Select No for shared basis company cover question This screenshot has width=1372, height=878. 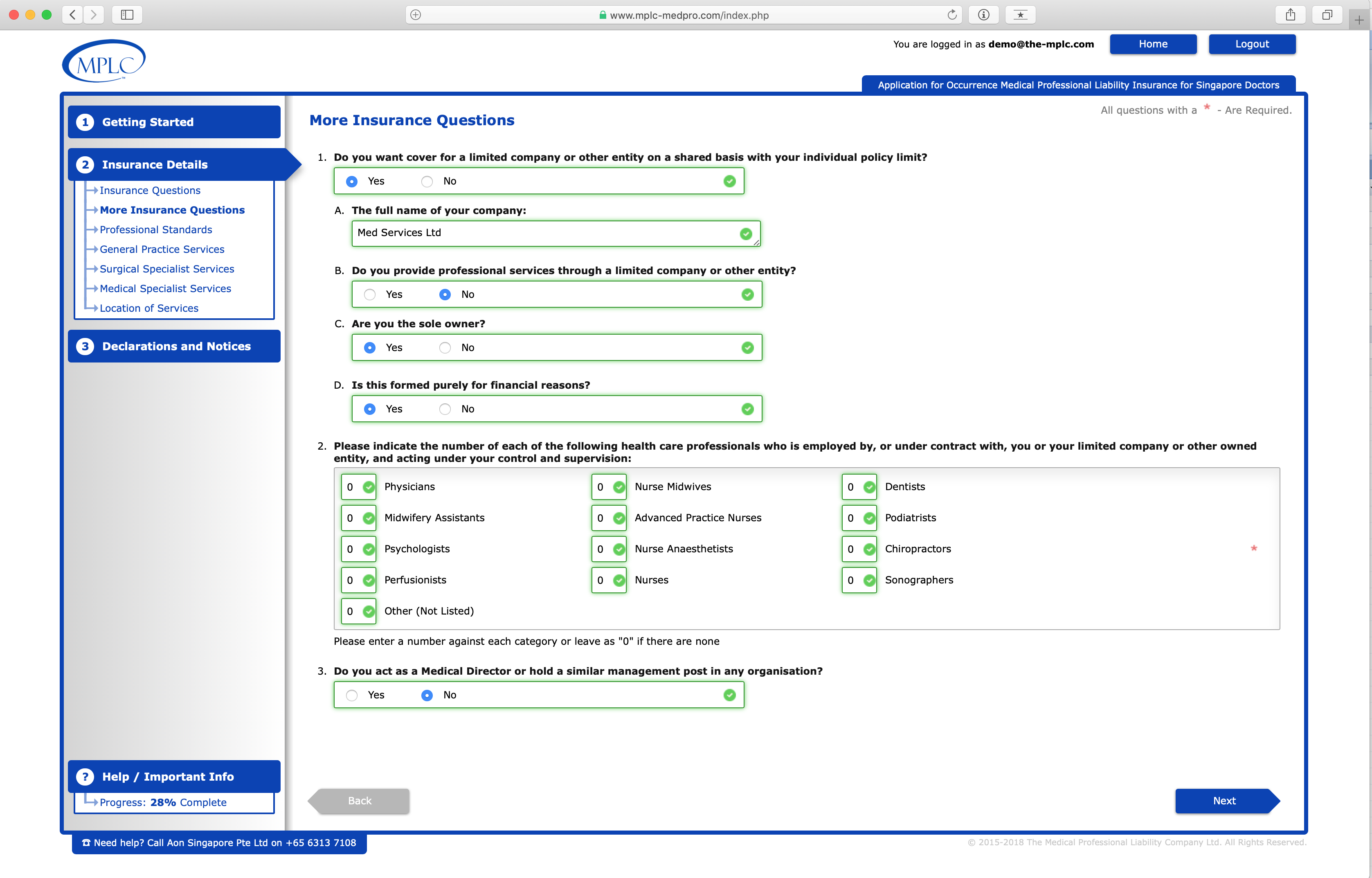(426, 181)
